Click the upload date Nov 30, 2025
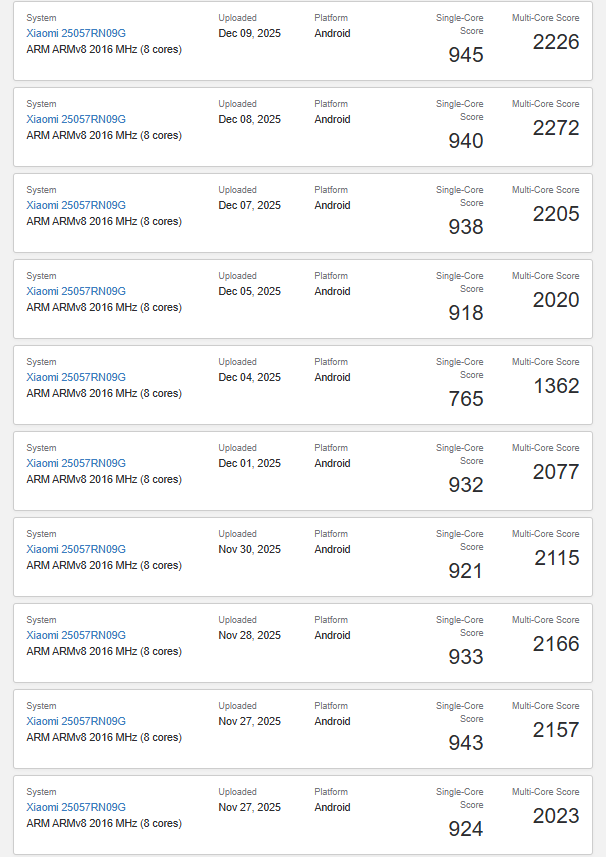 (249, 549)
